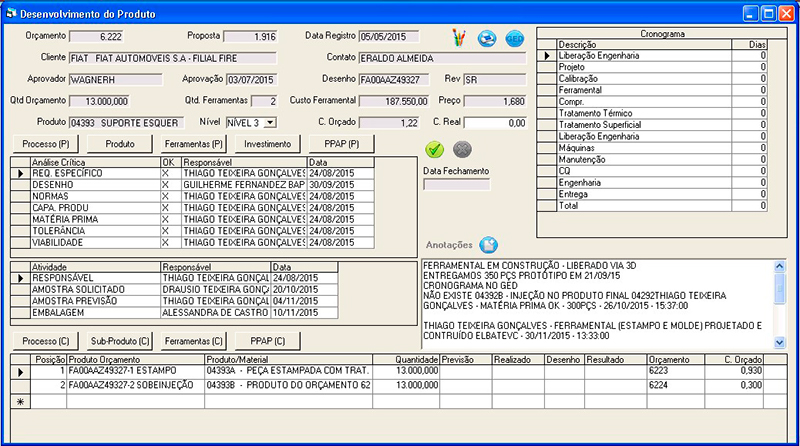Toggle OK mark for NORMAS row
This screenshot has height=446, width=800.
pos(171,196)
